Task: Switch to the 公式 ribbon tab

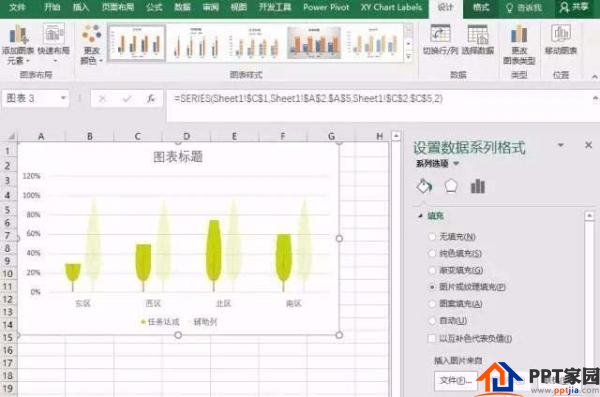Action: coord(154,7)
